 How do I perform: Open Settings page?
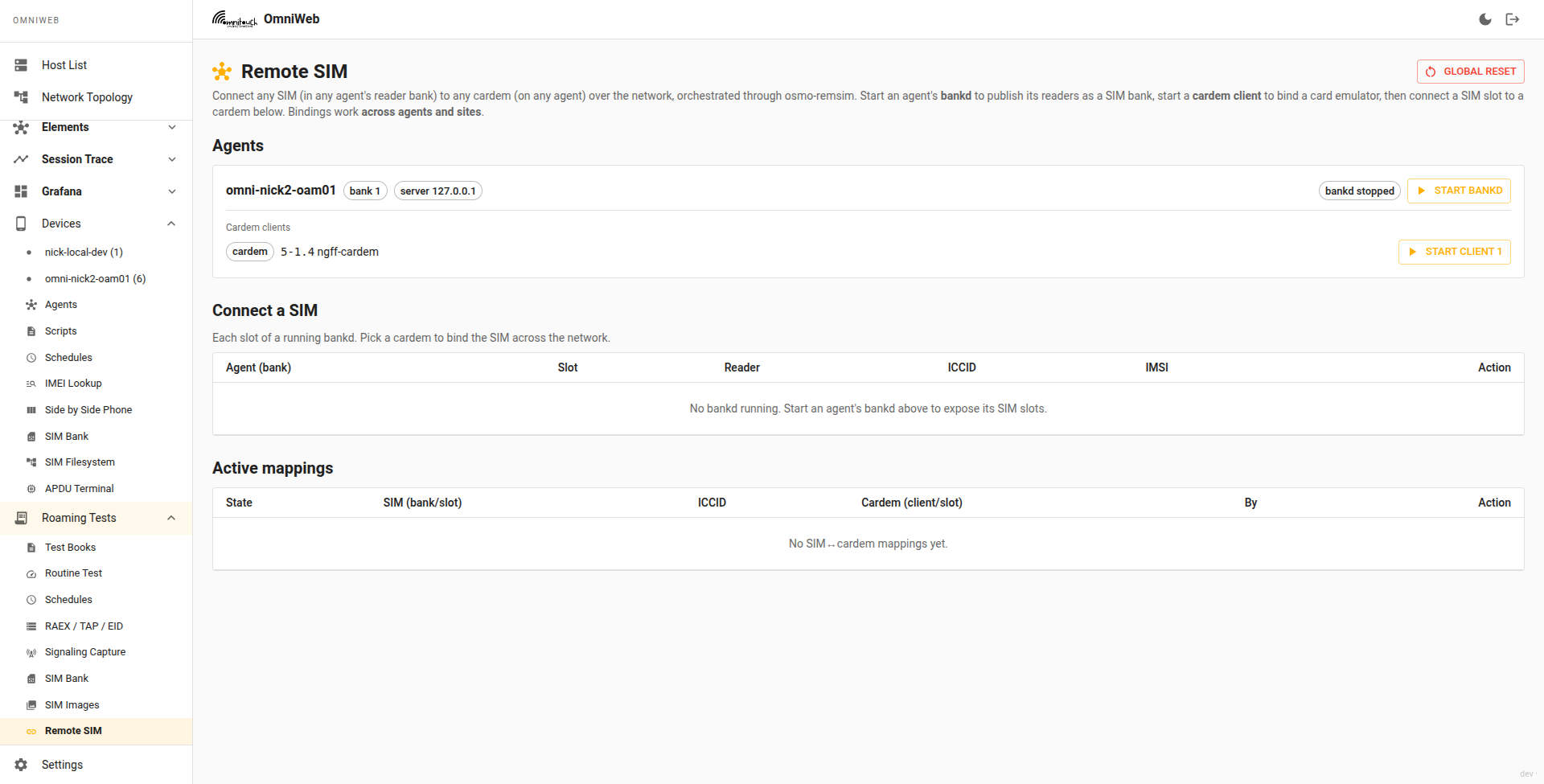click(96, 765)
